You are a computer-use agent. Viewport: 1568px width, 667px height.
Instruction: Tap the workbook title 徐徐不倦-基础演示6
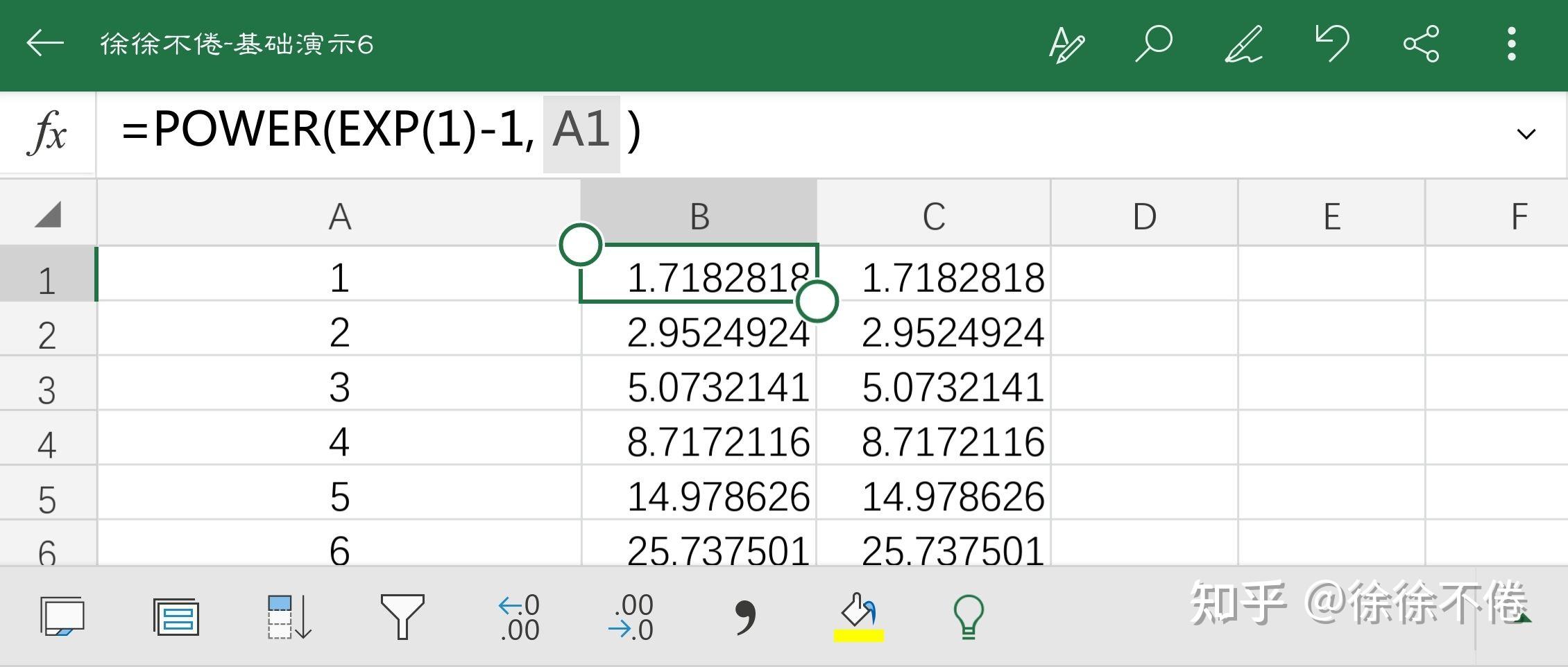tap(237, 44)
